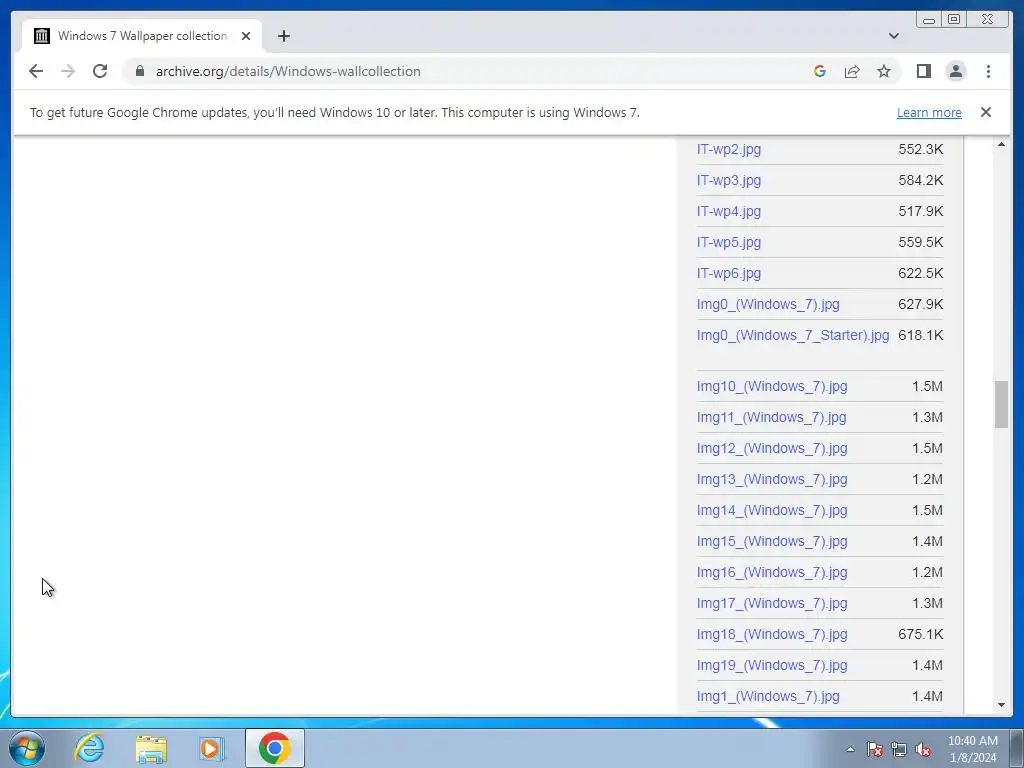Reload the current page

click(100, 71)
